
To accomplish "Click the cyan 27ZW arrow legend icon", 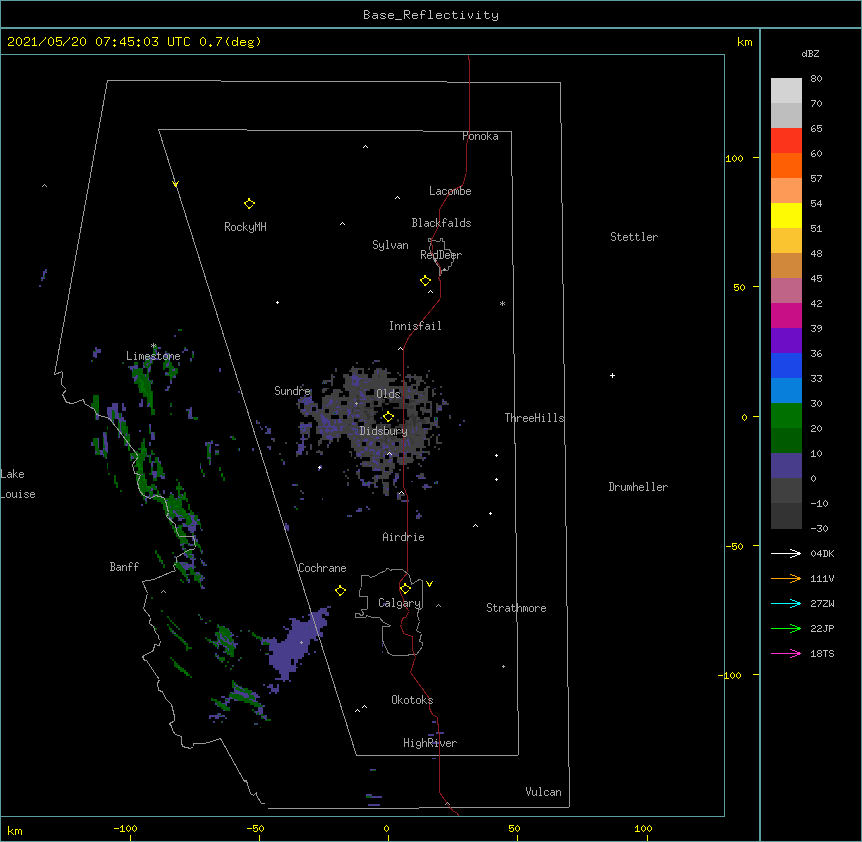I will point(786,603).
